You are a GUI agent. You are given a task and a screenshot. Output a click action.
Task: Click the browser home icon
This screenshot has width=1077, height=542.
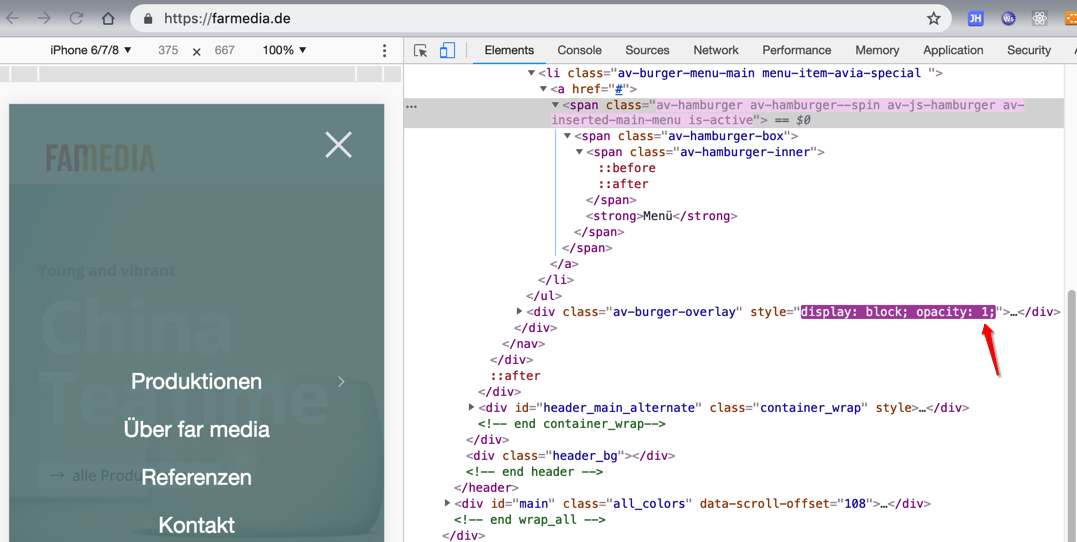[108, 18]
